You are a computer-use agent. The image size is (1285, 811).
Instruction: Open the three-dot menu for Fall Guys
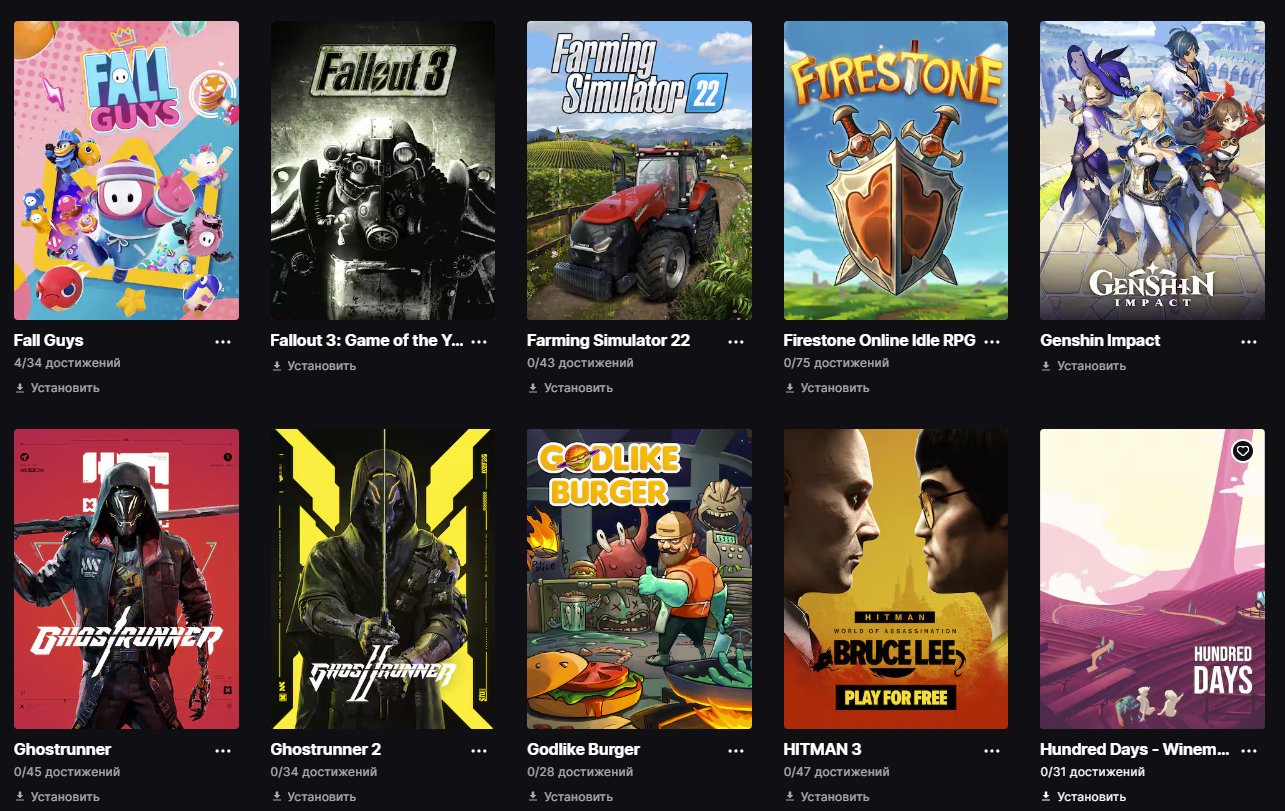pyautogui.click(x=223, y=341)
